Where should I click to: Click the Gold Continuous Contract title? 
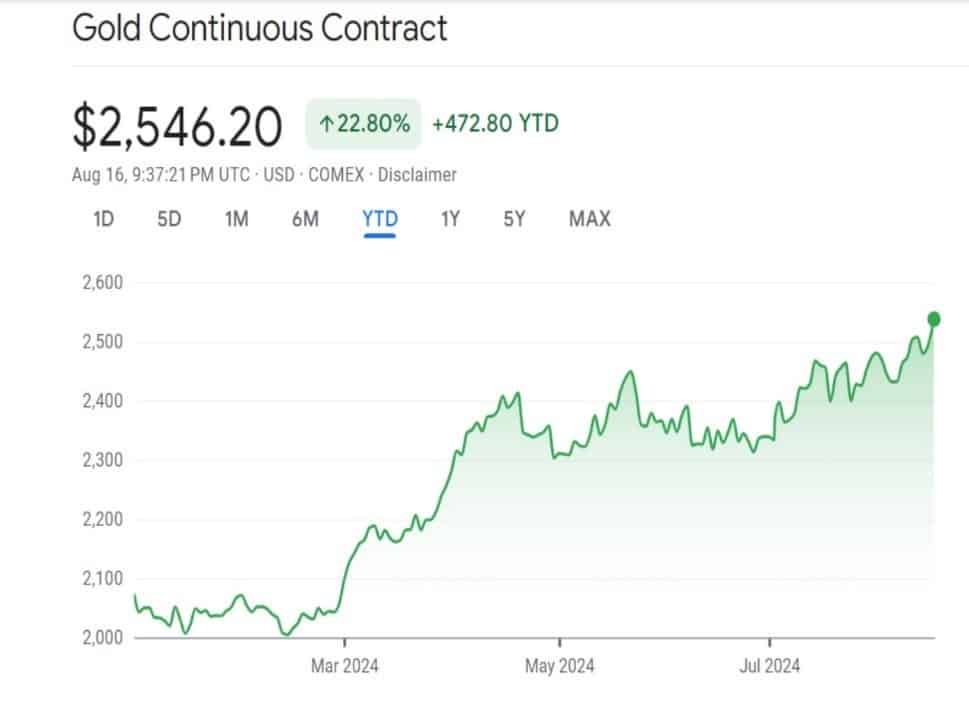tap(259, 27)
